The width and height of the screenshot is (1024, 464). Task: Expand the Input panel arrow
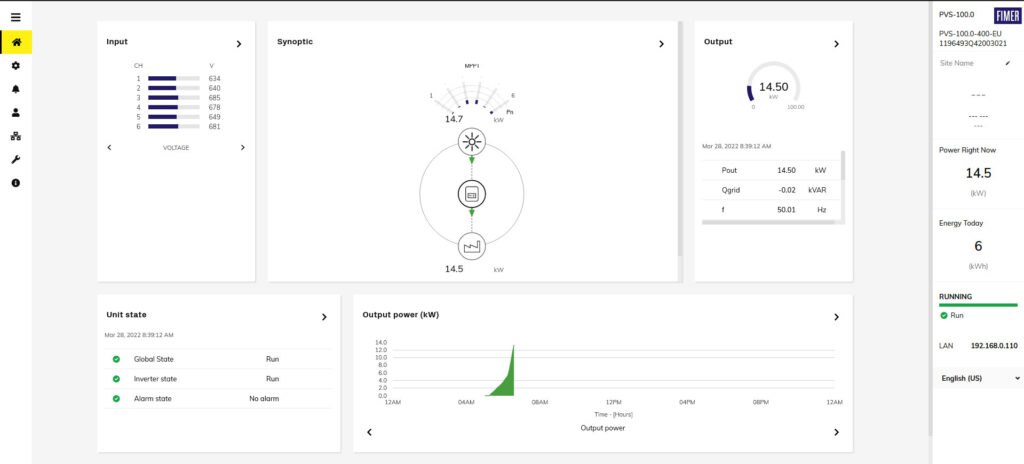[x=238, y=44]
